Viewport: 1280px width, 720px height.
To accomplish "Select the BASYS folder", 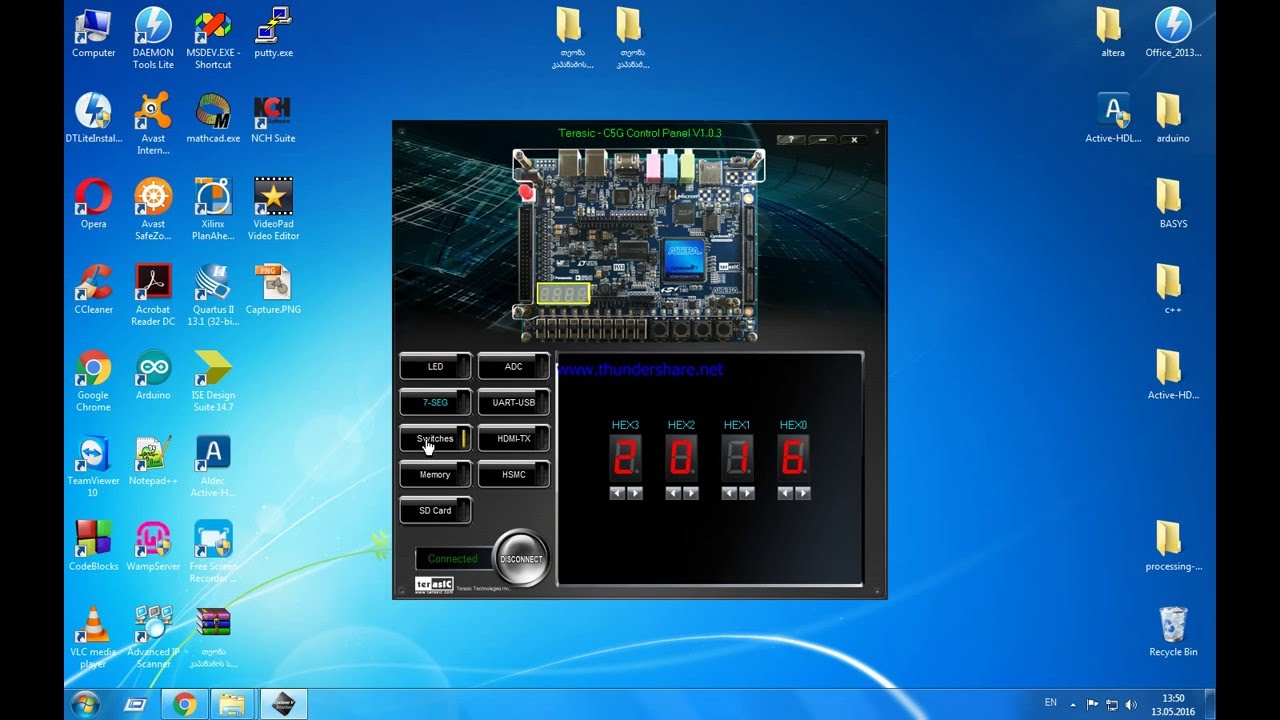I will pyautogui.click(x=1173, y=204).
